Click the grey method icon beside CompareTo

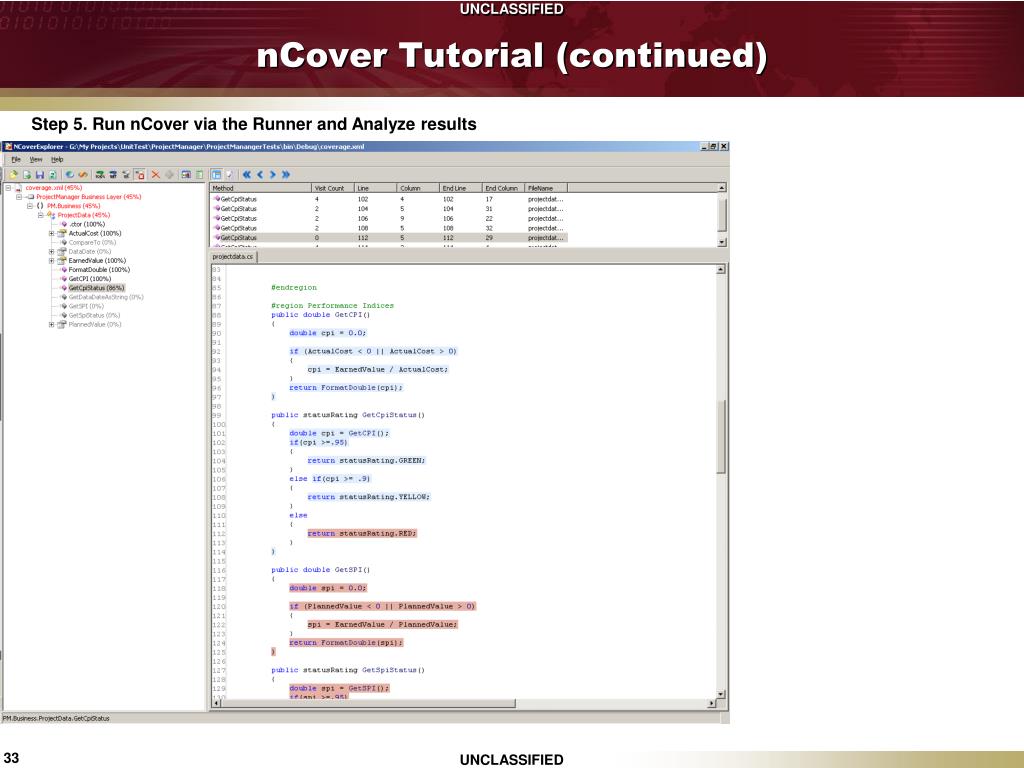[64, 242]
